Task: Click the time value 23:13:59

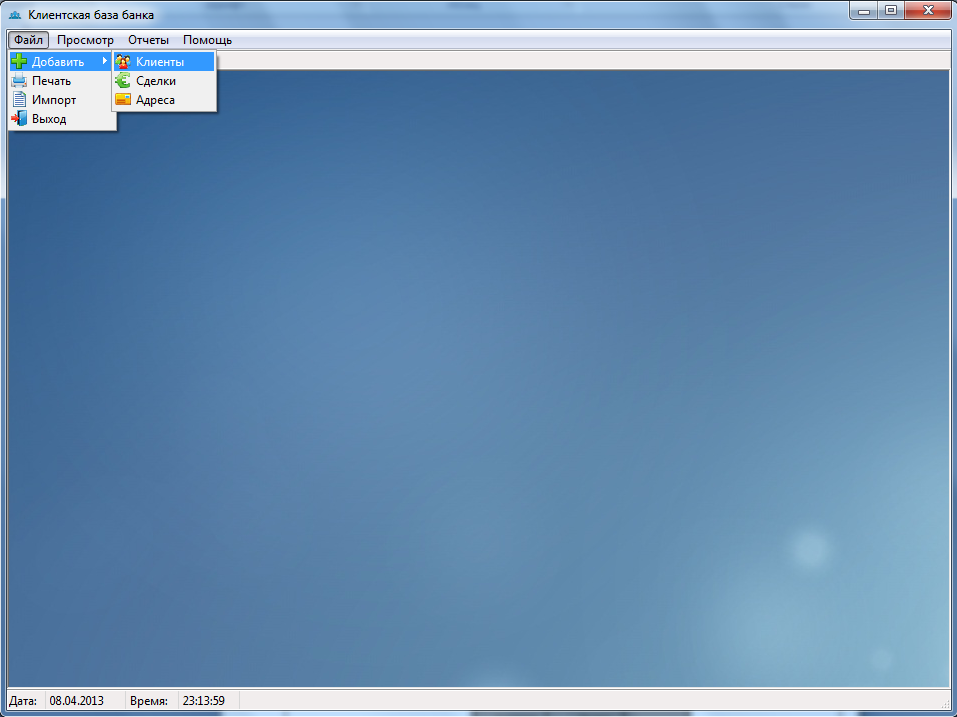Action: 204,701
